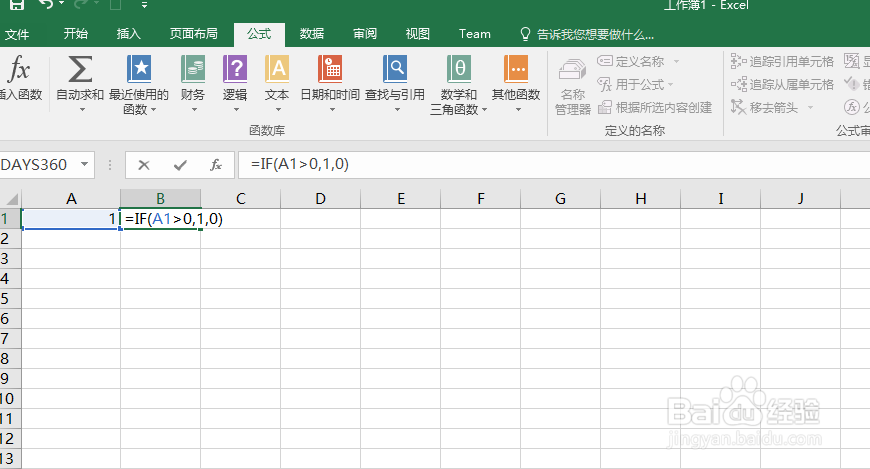
Task: Click fx insert function in formula bar
Action: click(216, 165)
